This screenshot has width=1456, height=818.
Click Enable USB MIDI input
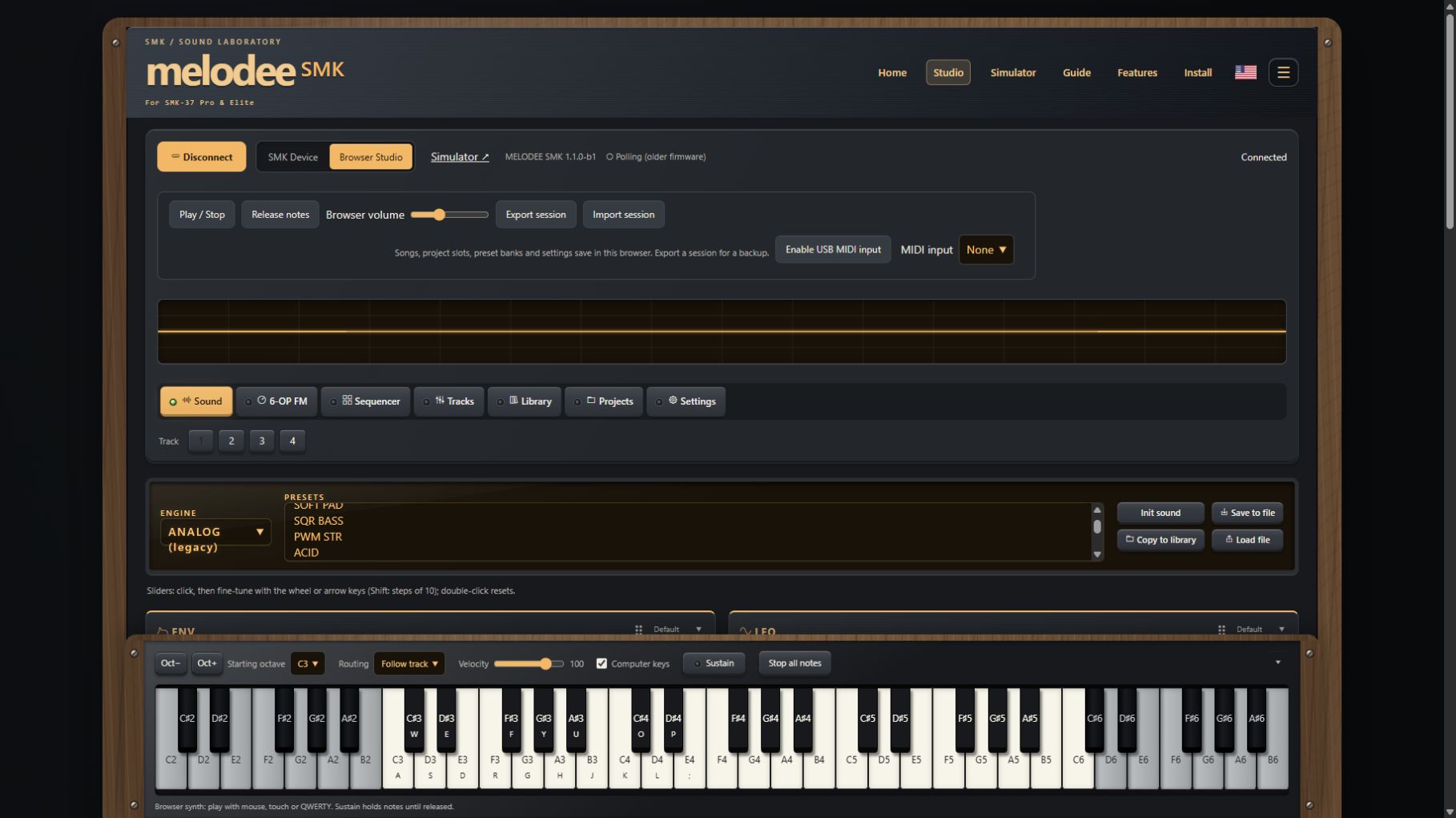(x=833, y=250)
